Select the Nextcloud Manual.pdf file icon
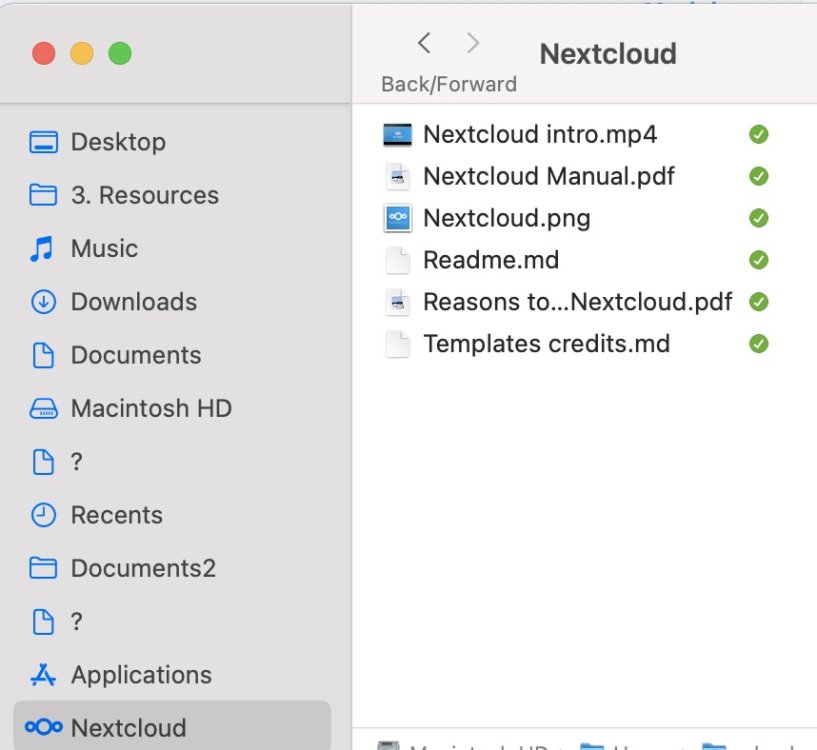 pos(398,176)
